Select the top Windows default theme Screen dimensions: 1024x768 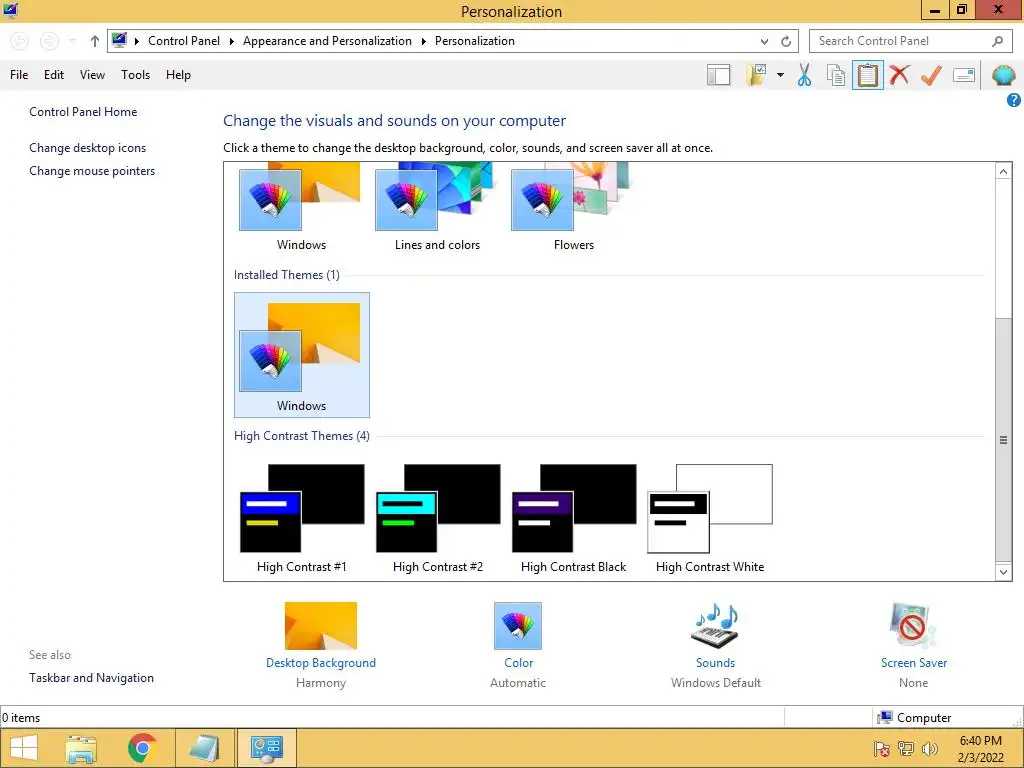301,208
